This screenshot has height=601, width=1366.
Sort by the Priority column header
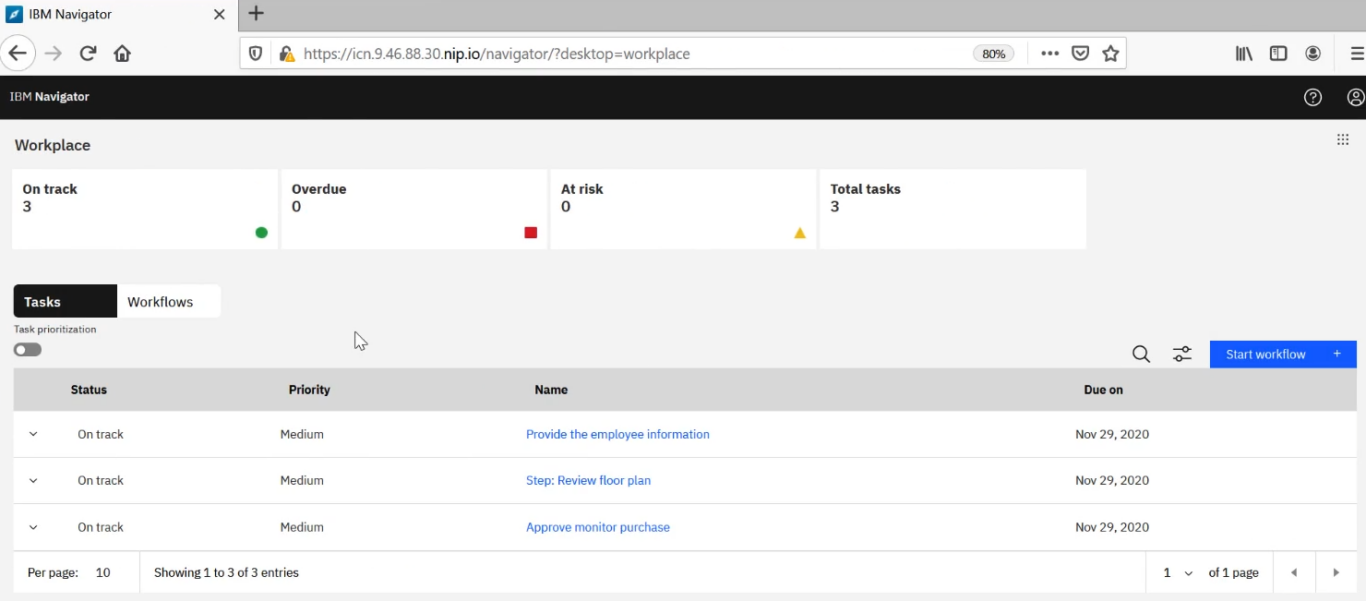coord(309,390)
